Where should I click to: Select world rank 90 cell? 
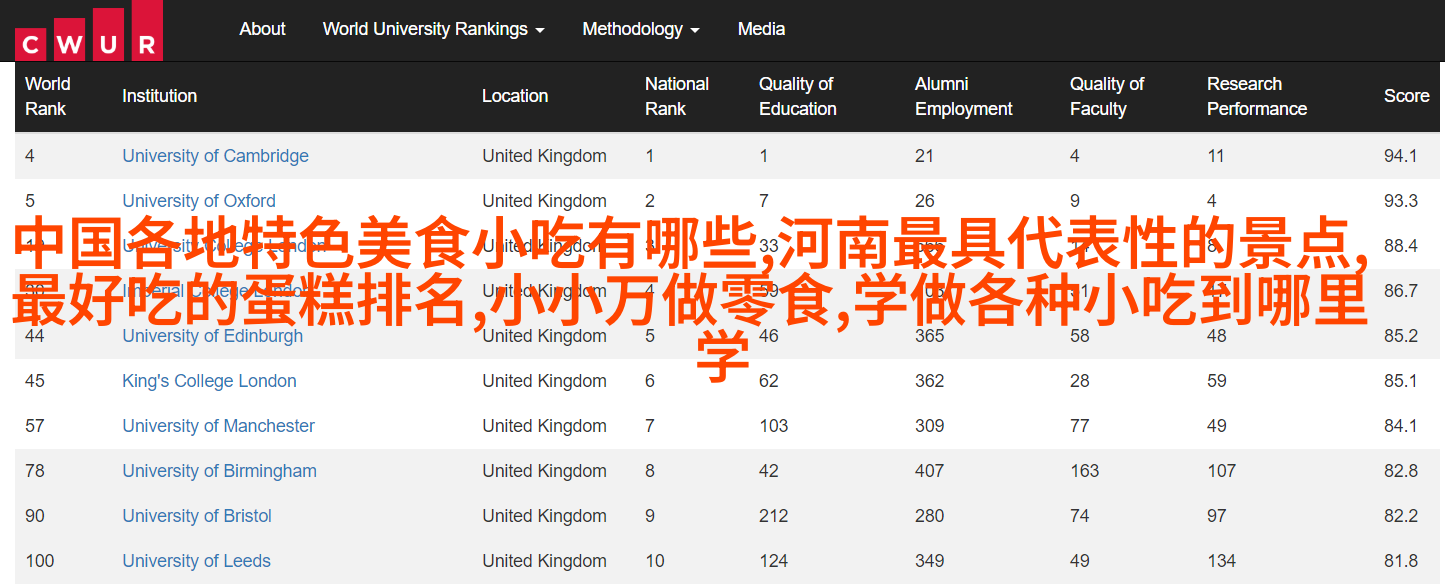(35, 516)
